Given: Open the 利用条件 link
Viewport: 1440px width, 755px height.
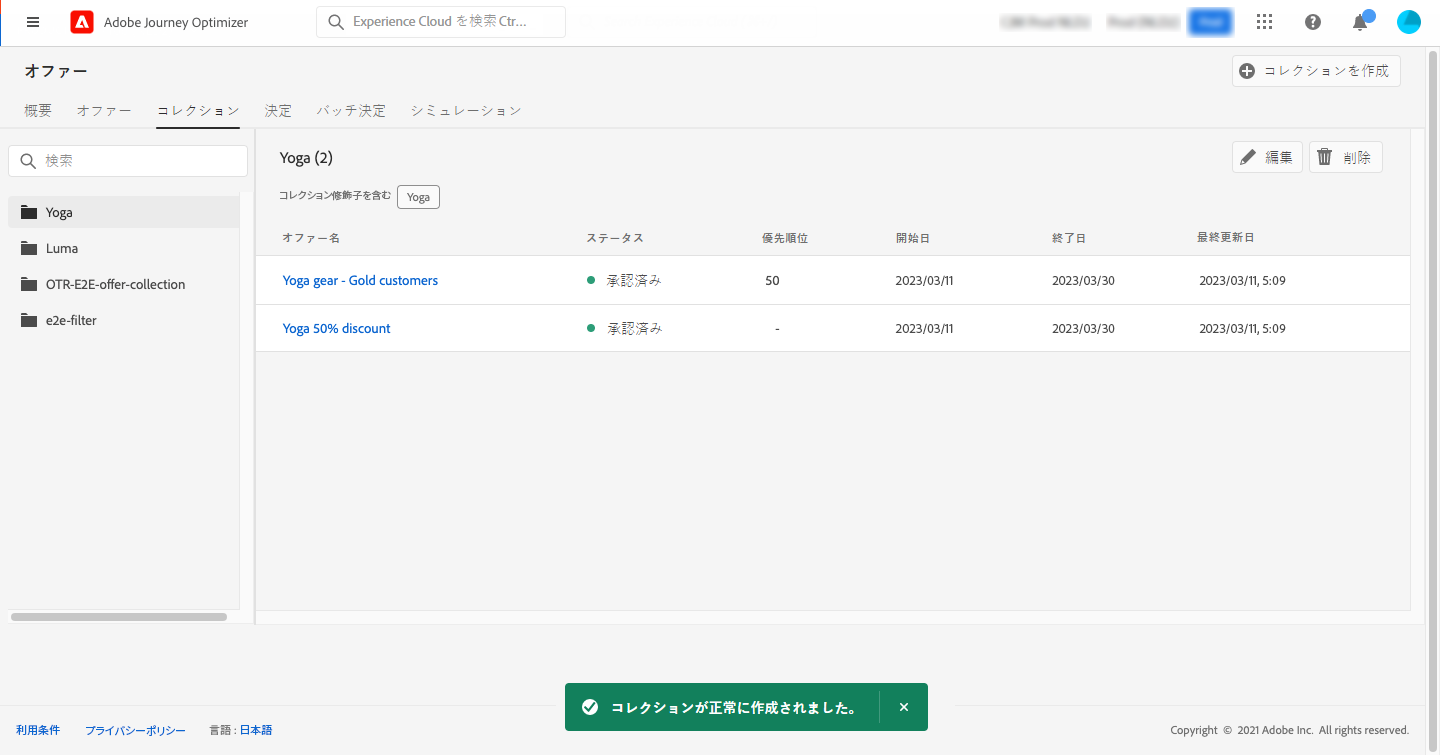Looking at the screenshot, I should (38, 730).
